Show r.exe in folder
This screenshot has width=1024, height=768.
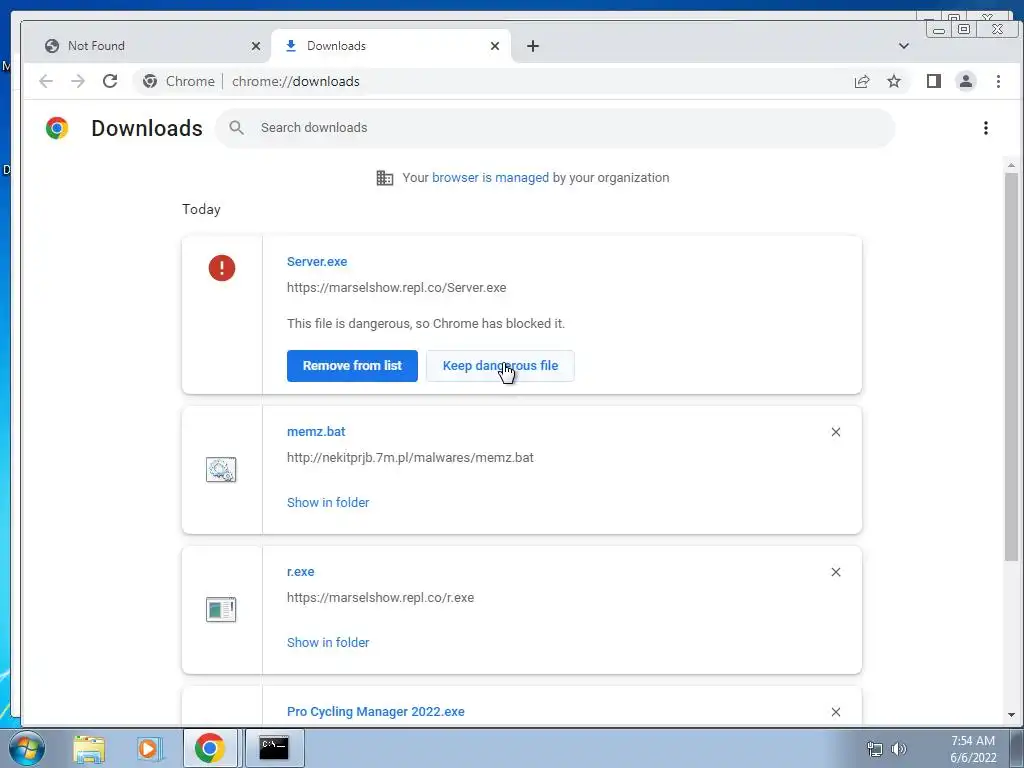click(328, 643)
